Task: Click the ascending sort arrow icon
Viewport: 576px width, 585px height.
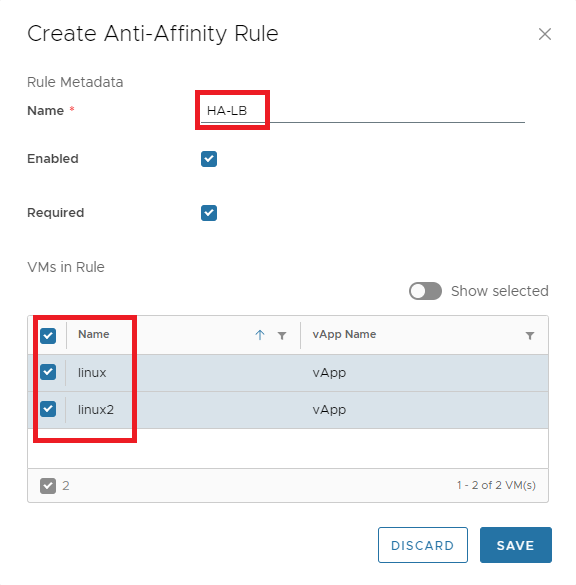Action: [260, 335]
